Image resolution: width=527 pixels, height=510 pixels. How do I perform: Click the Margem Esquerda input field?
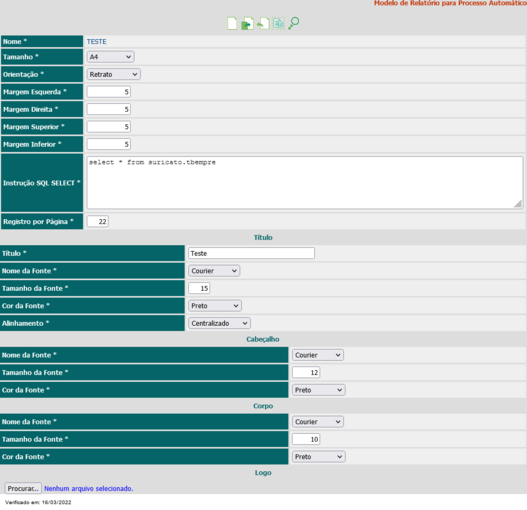[x=109, y=92]
